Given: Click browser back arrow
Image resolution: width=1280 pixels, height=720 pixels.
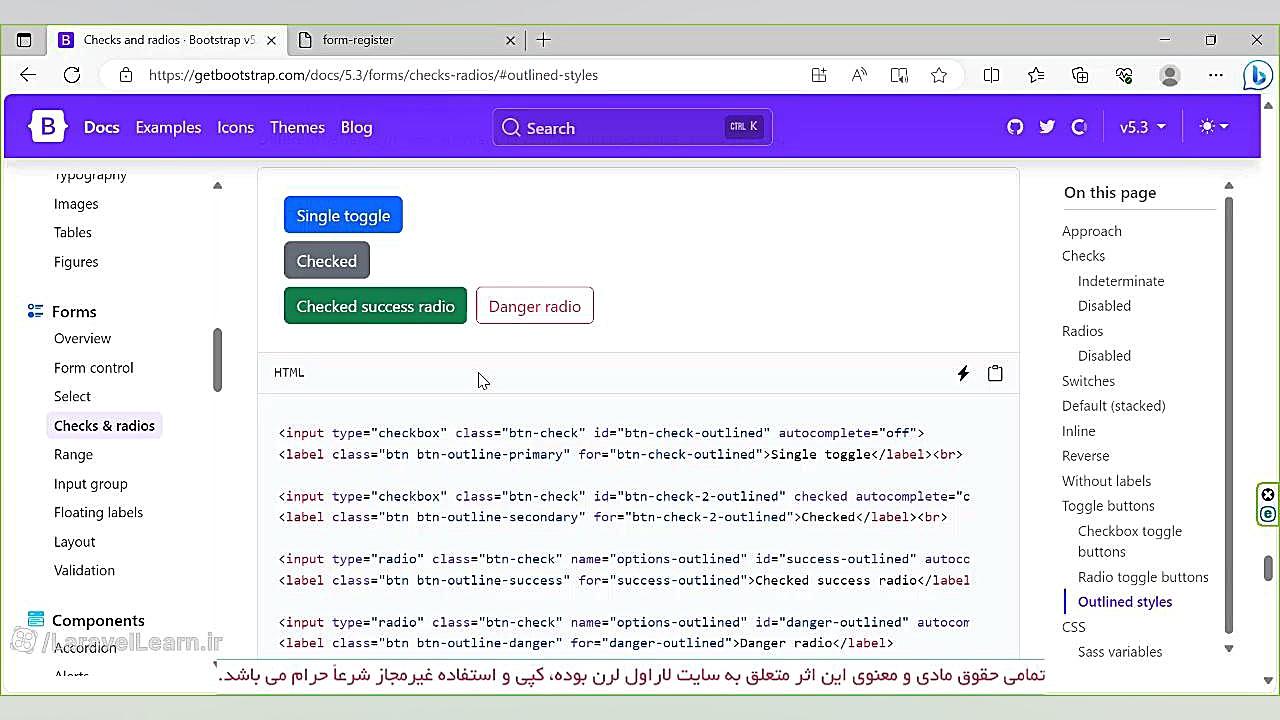Looking at the screenshot, I should [x=28, y=75].
